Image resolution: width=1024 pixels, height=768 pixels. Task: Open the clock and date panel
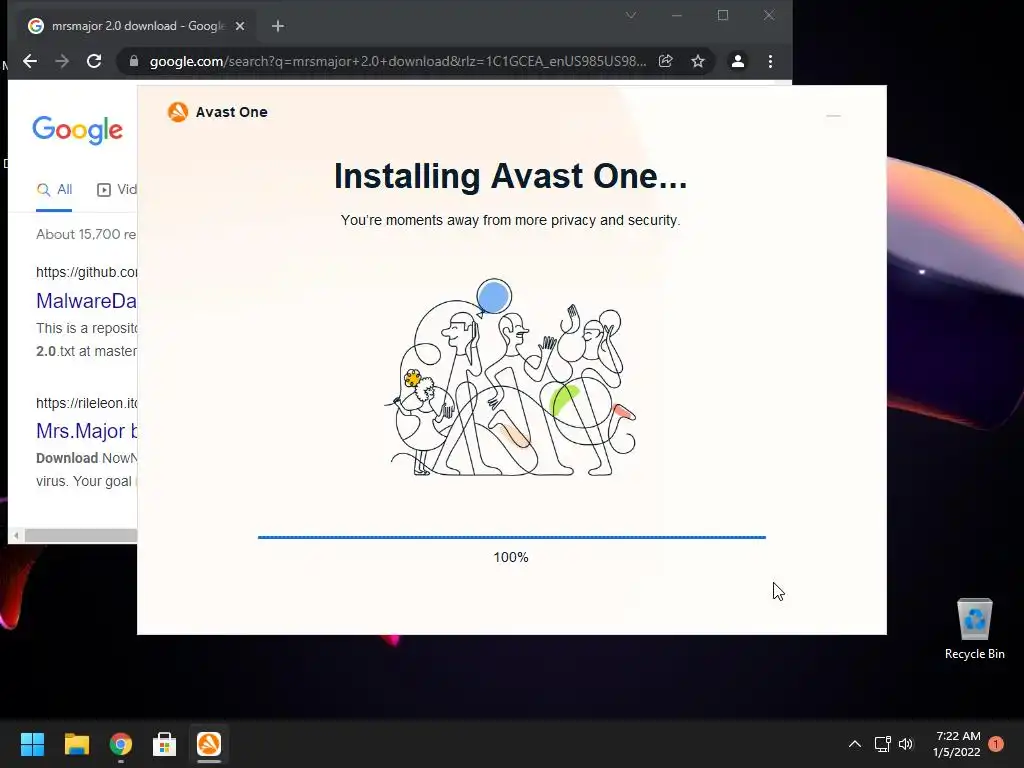[x=957, y=744]
